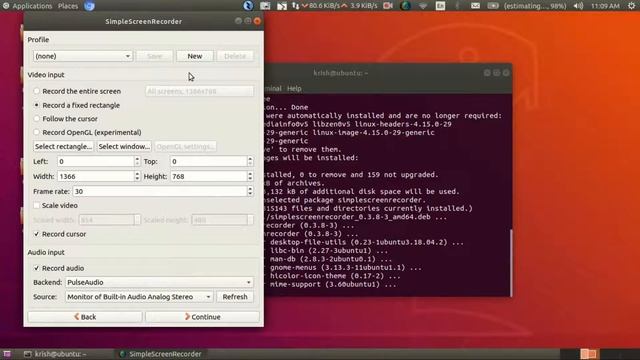The width and height of the screenshot is (640, 360).
Task: Click the 11:09 AM clock
Action: pos(605,6)
